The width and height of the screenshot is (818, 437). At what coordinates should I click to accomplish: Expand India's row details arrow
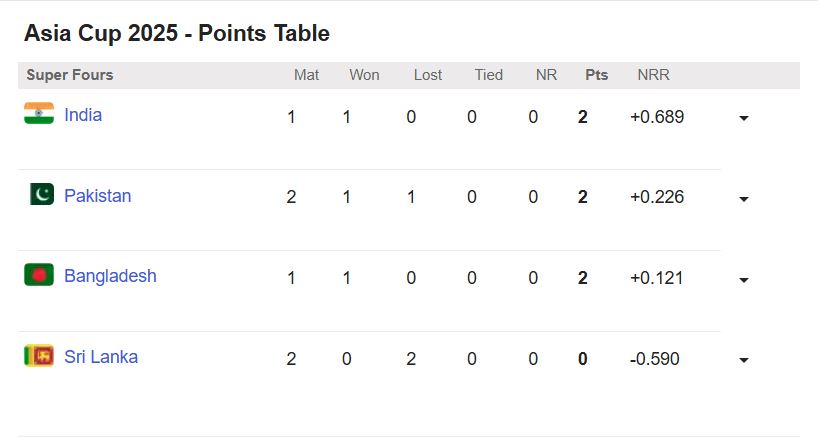pos(743,118)
